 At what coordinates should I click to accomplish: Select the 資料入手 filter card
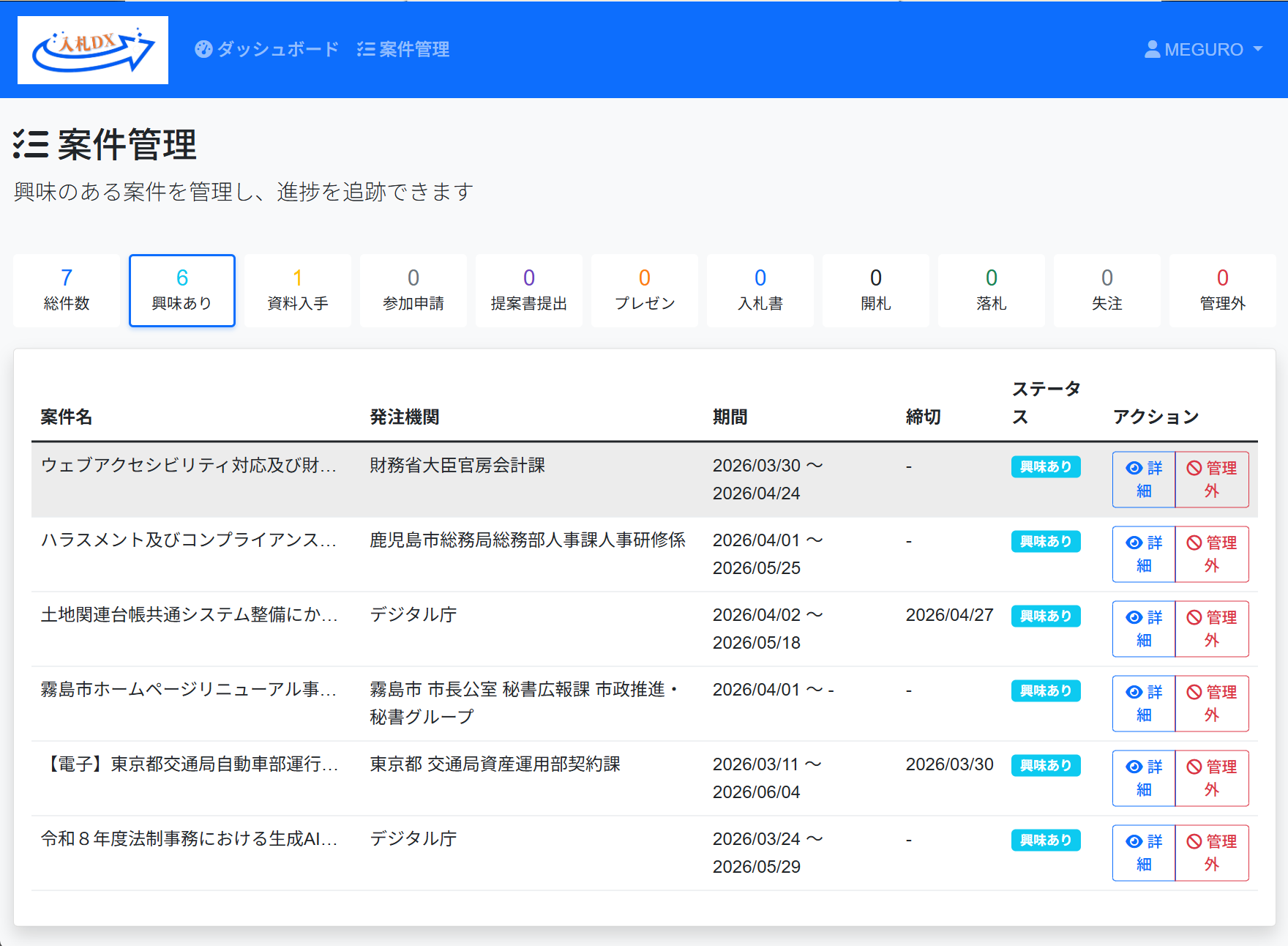pos(297,290)
